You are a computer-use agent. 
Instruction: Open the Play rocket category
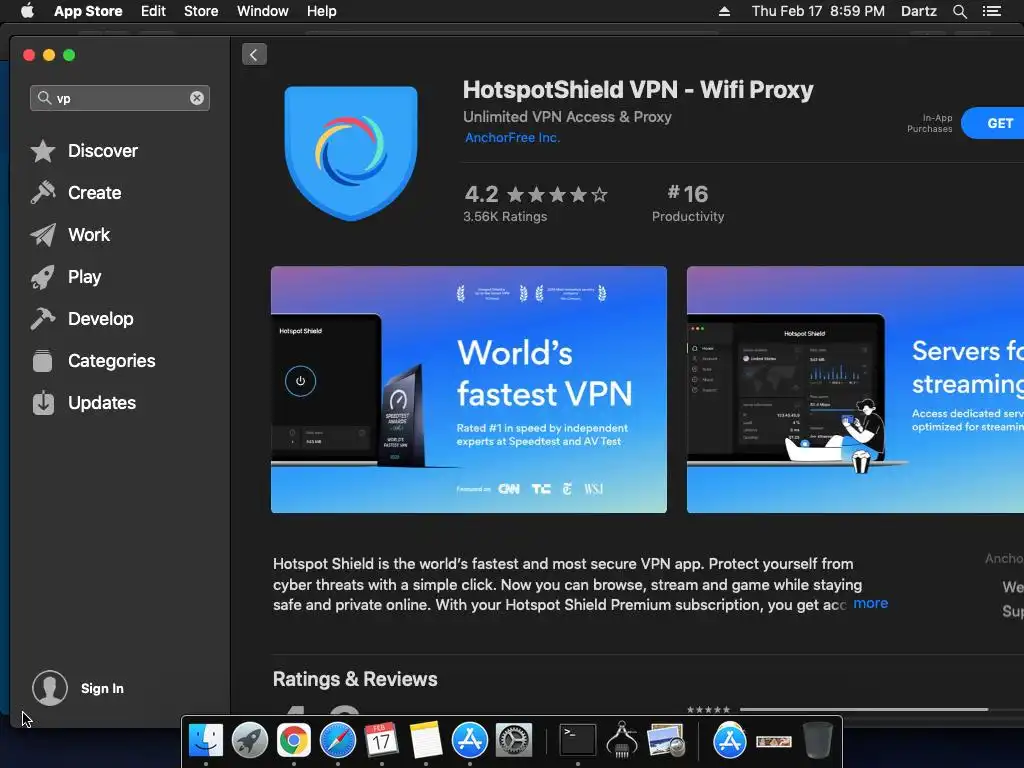(65, 277)
